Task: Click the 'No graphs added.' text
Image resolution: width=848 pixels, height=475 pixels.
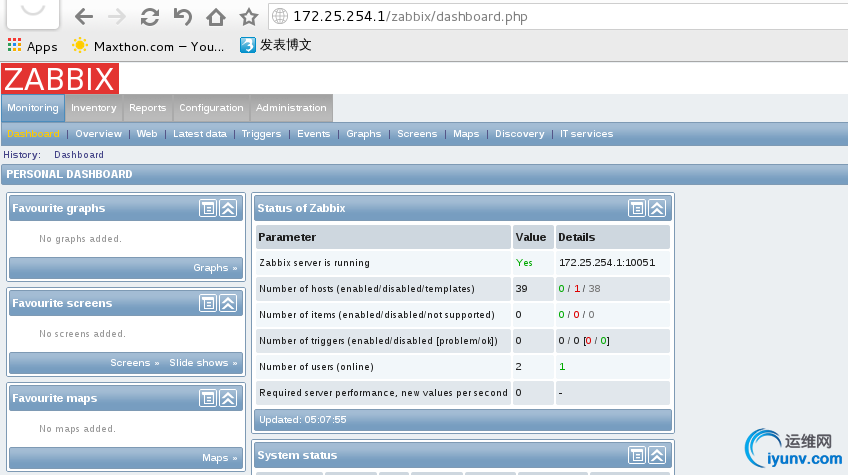Action: click(80, 239)
